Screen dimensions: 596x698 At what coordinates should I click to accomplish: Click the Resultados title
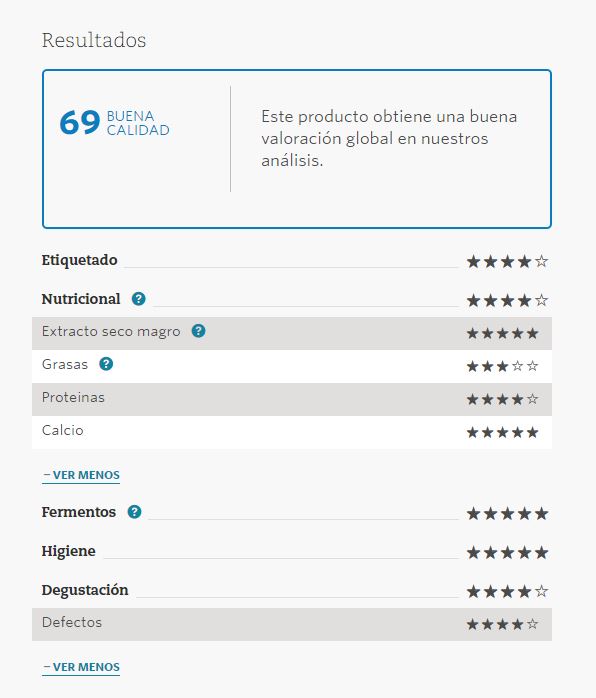[94, 40]
